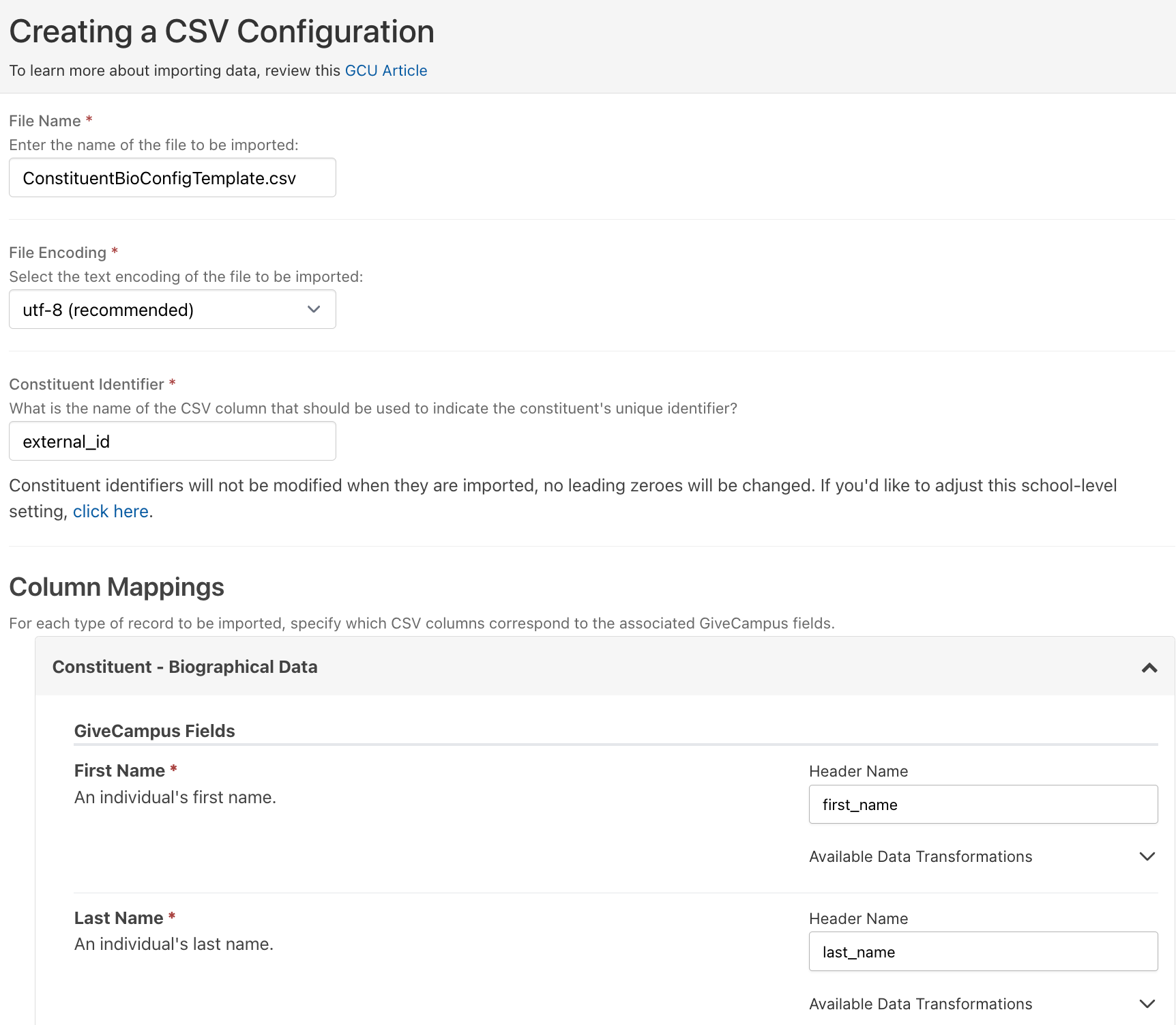Click the First Name field title
This screenshot has height=1025, width=1176.
point(119,771)
